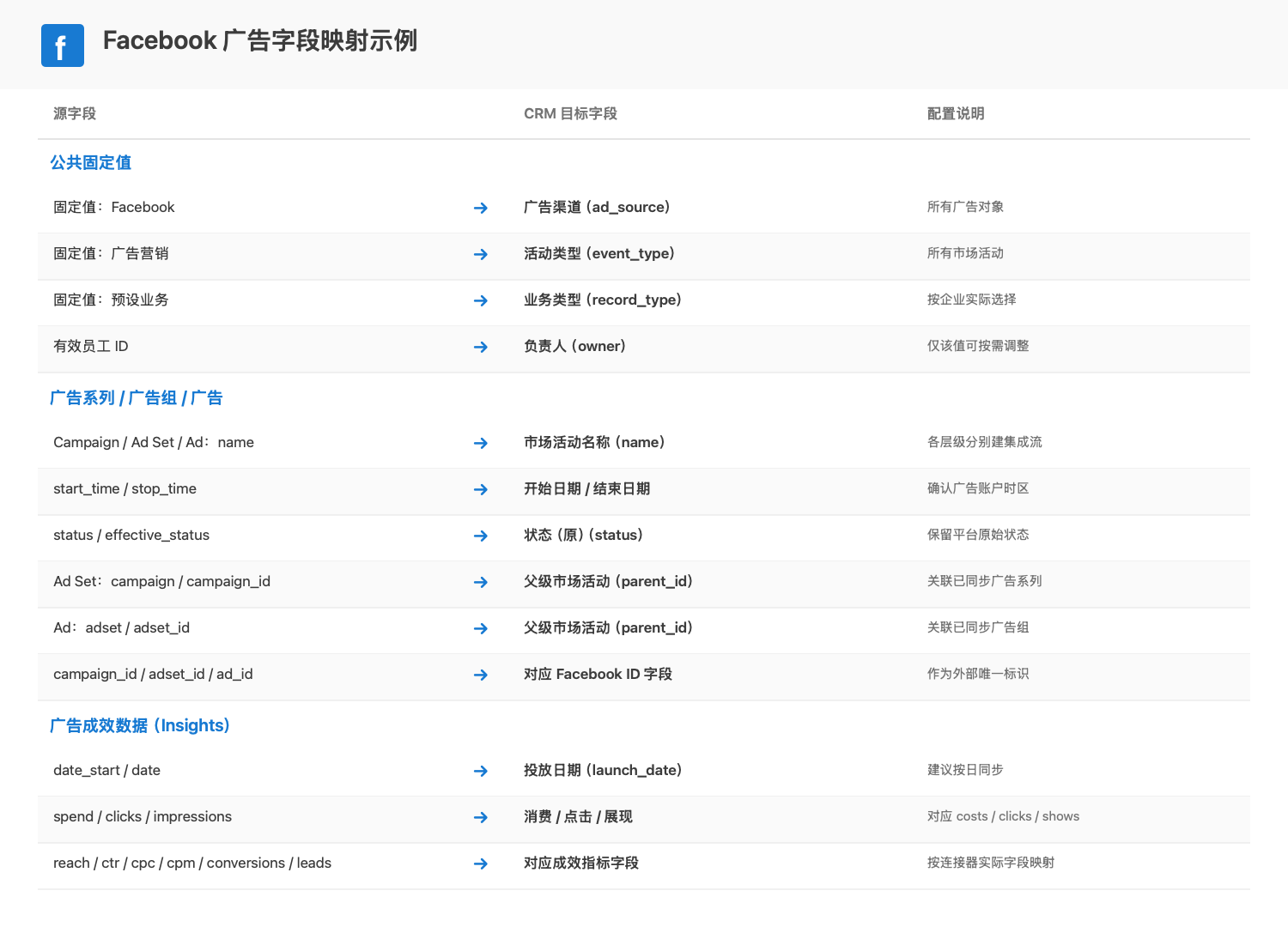Click the note 作为外部唯一标识
The image size is (1288, 927).
pyautogui.click(x=978, y=674)
